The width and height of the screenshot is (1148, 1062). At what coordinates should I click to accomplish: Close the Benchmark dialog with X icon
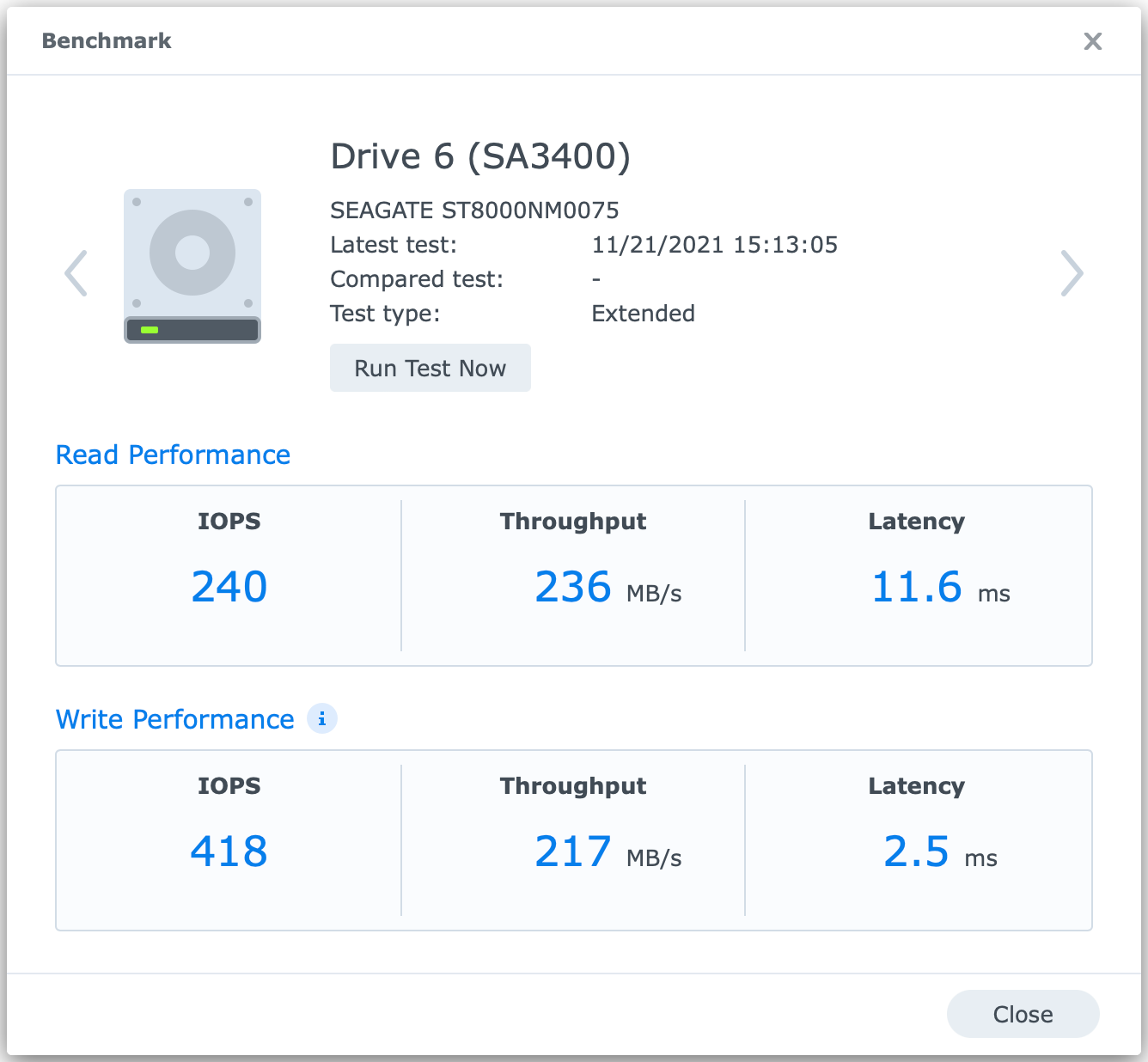[1092, 41]
